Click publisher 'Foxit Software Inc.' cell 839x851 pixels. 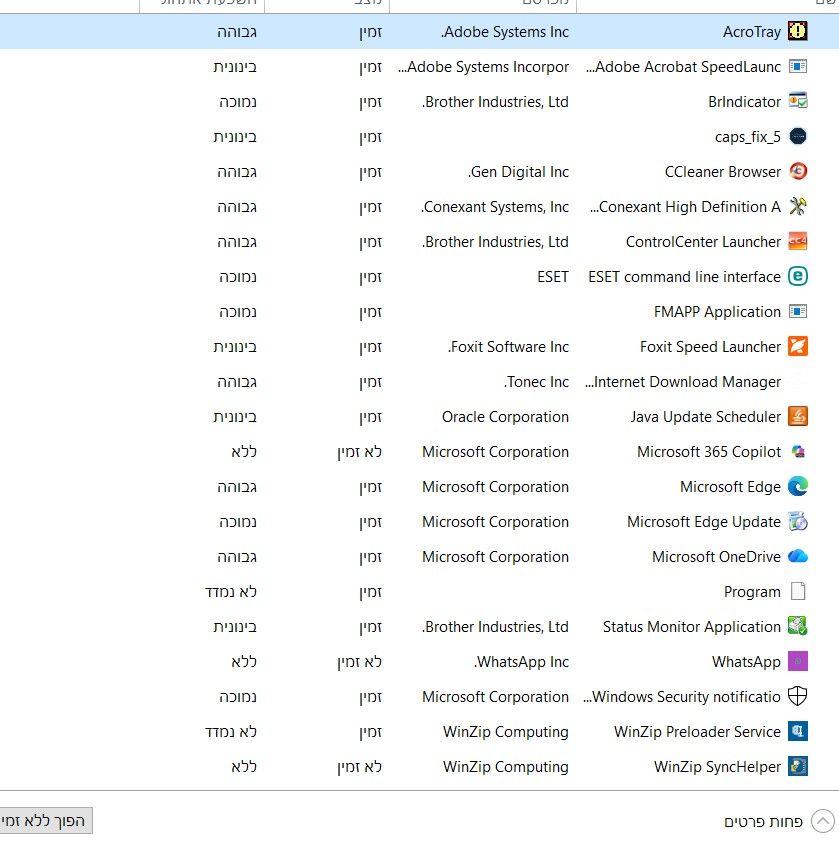point(509,347)
